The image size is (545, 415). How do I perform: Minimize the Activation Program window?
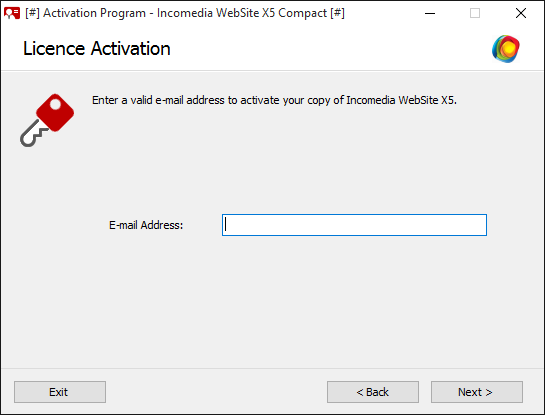tap(430, 13)
